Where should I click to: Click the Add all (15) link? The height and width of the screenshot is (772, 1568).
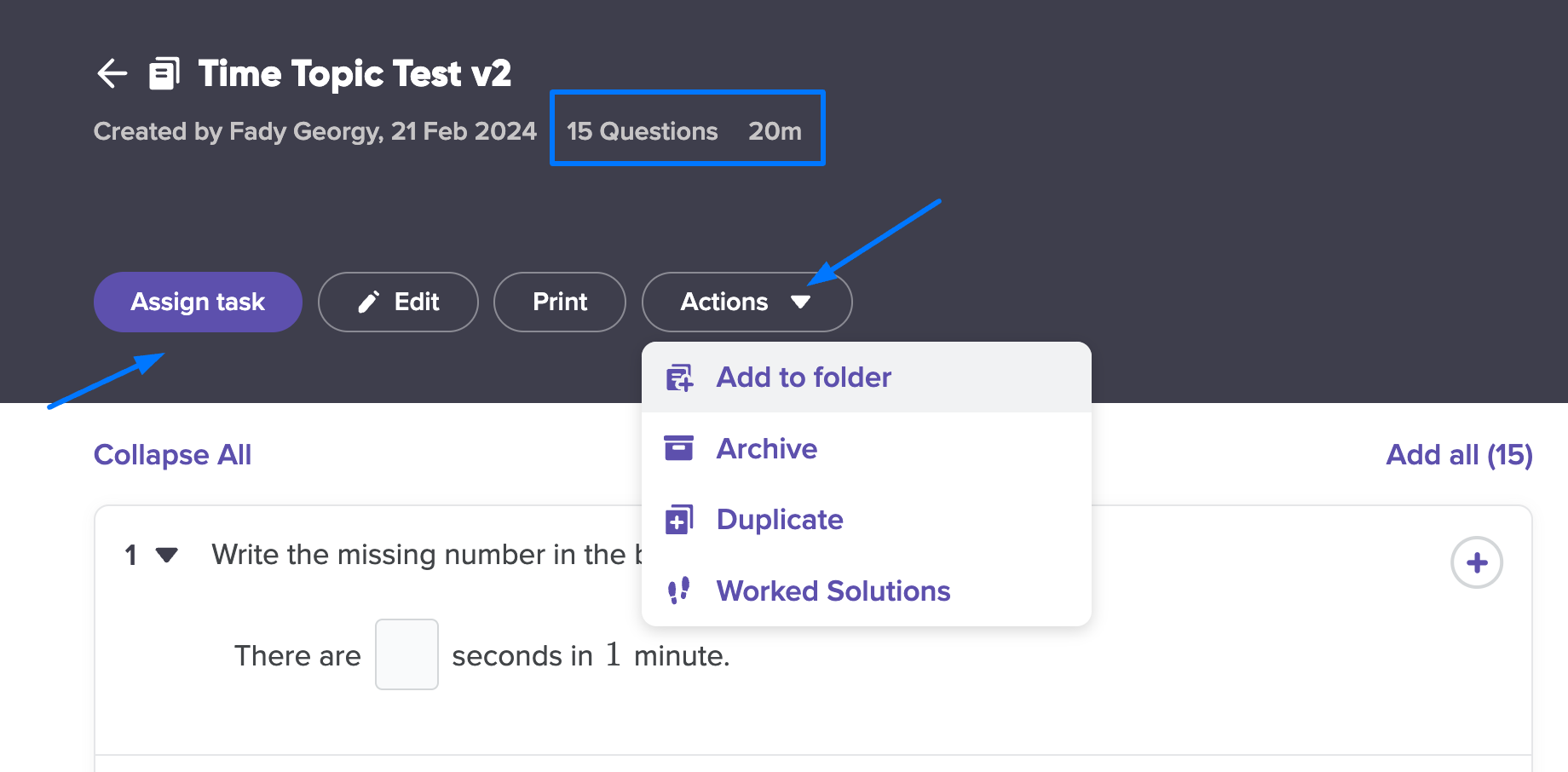click(1460, 455)
